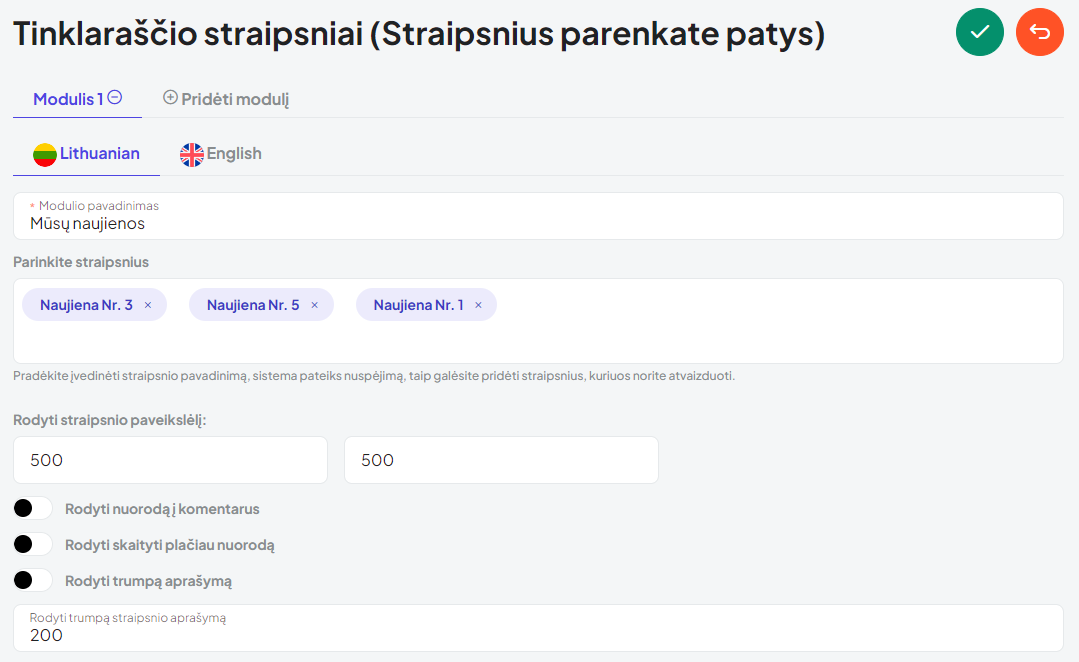Image resolution: width=1079 pixels, height=662 pixels.
Task: Remove the Naujiena Nr. 1 tag
Action: [x=478, y=305]
